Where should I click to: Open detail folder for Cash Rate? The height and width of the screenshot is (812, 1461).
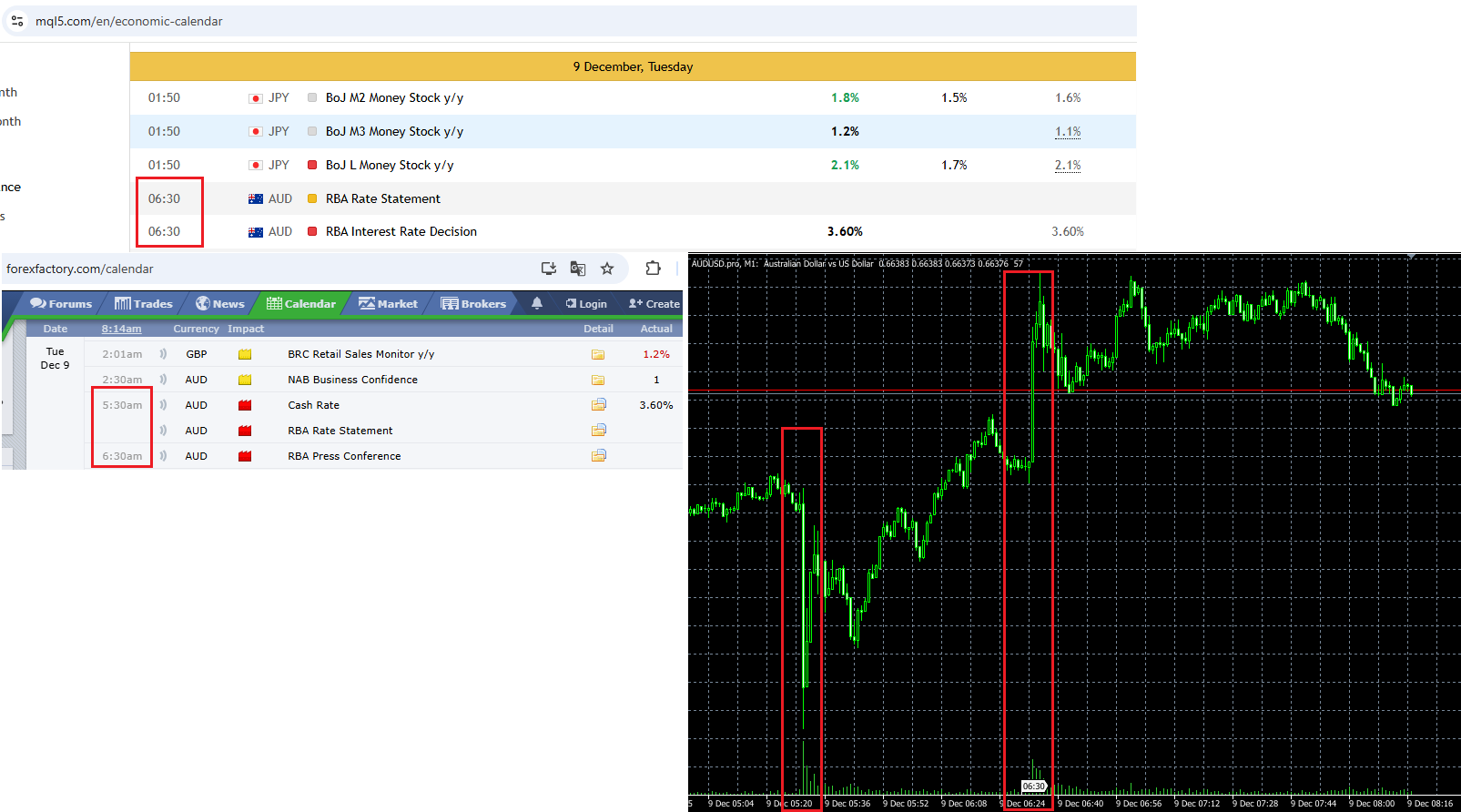coord(598,405)
